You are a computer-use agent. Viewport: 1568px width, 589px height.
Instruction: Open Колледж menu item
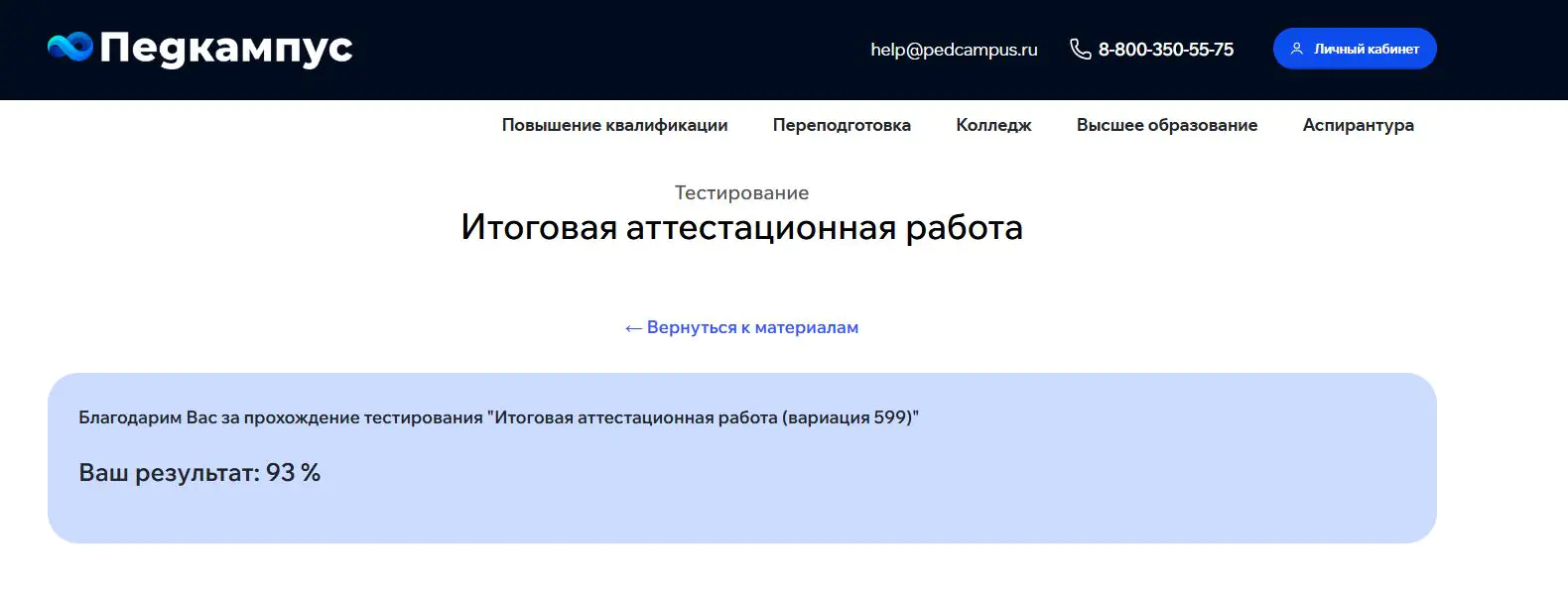[993, 125]
